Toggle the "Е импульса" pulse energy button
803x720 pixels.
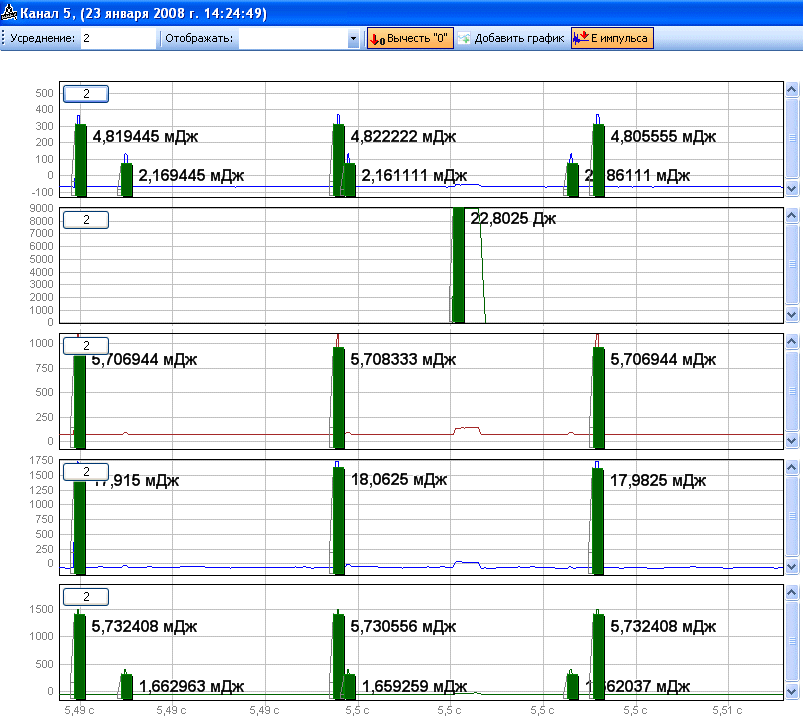[x=612, y=38]
